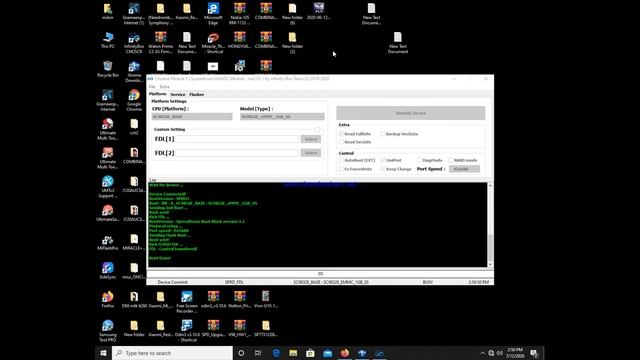Enable the AutoBoot (EXT) checkbox
640x360 pixels.
(x=341, y=160)
